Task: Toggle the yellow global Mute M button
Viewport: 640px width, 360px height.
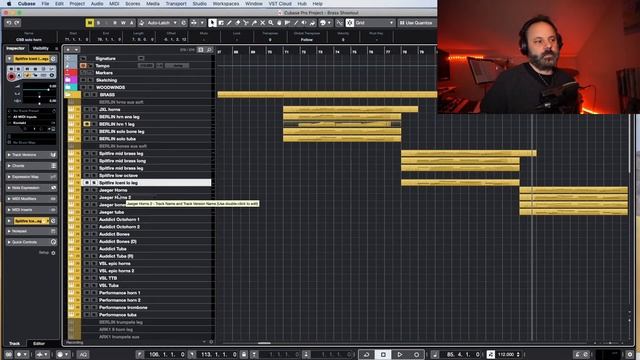Action: pyautogui.click(x=90, y=23)
